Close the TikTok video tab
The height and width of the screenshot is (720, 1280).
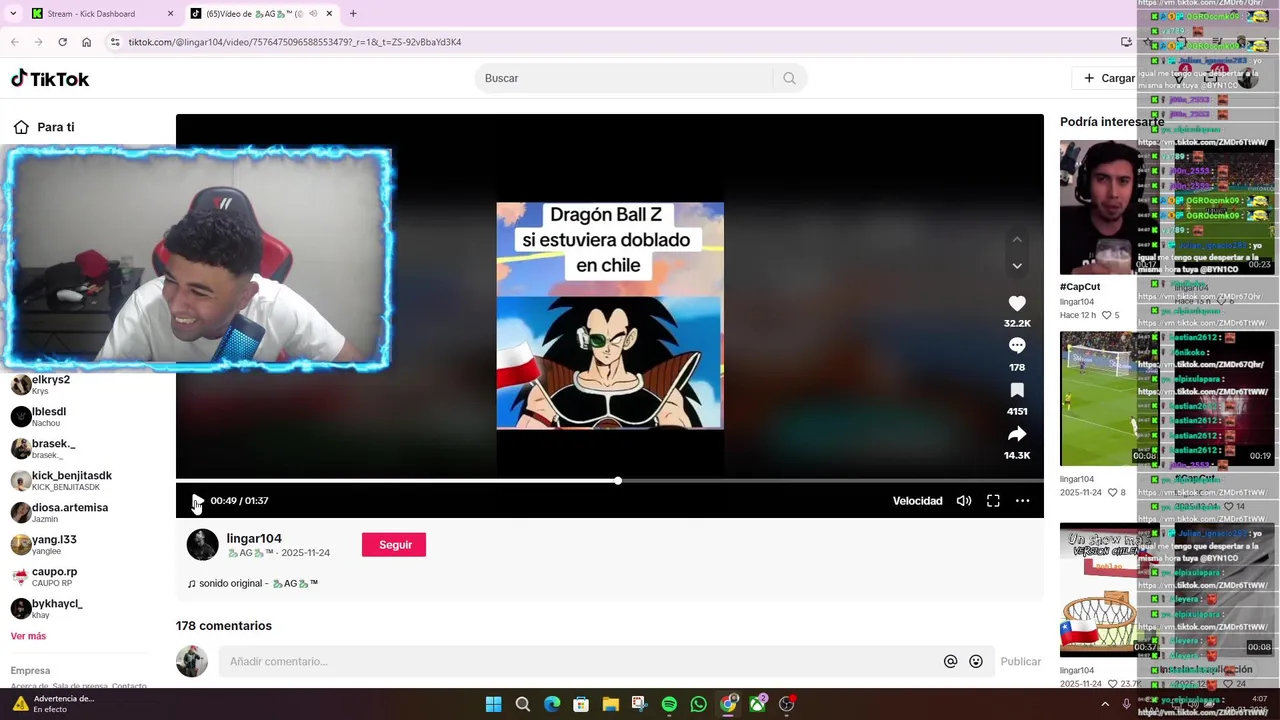coord(328,14)
